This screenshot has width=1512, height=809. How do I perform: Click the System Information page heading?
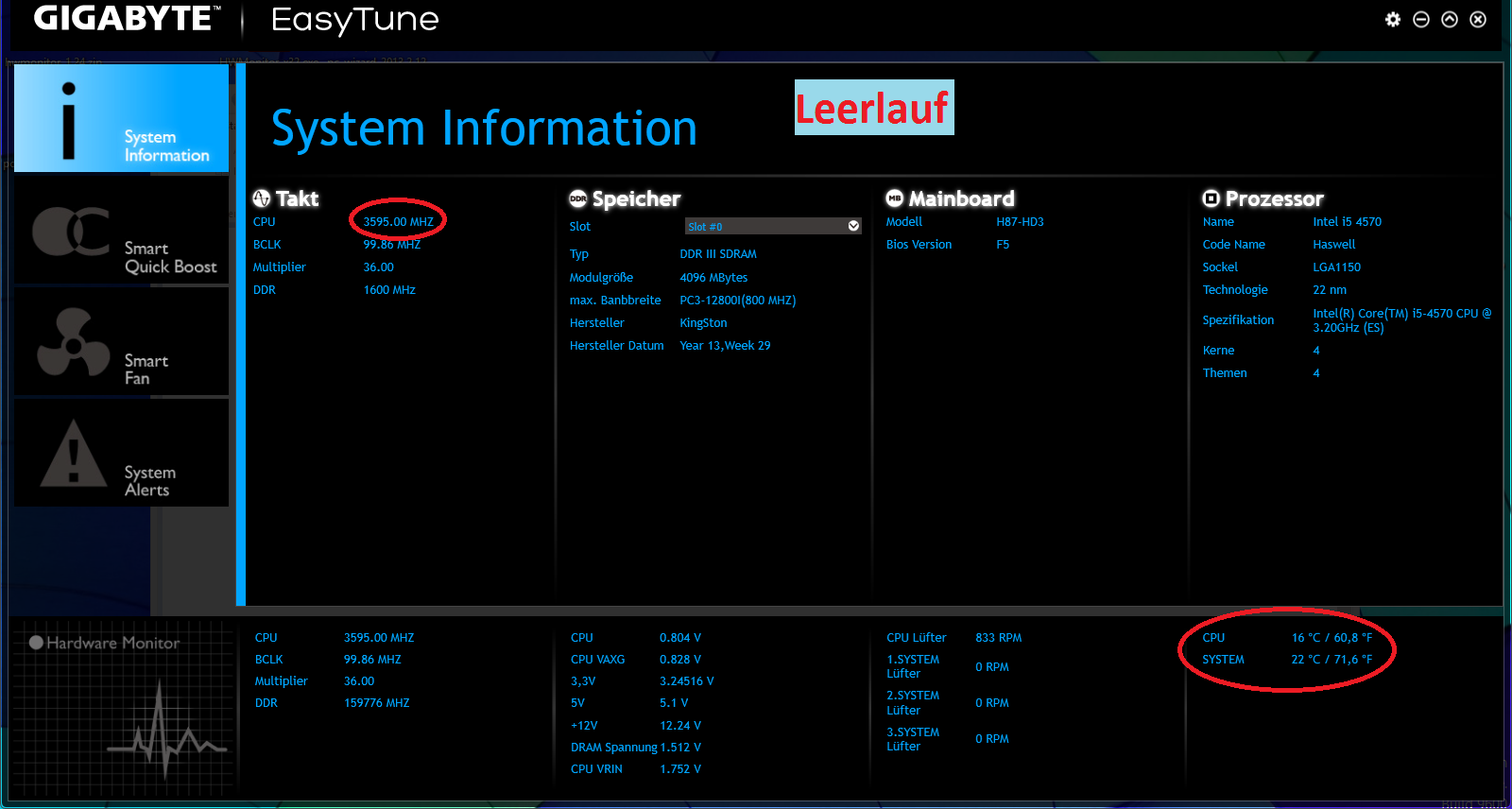484,129
